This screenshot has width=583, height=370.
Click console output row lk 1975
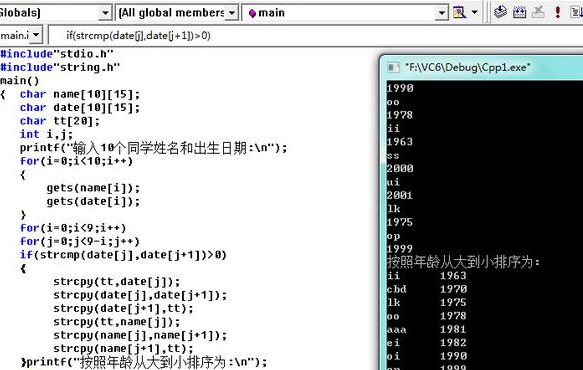[426, 302]
